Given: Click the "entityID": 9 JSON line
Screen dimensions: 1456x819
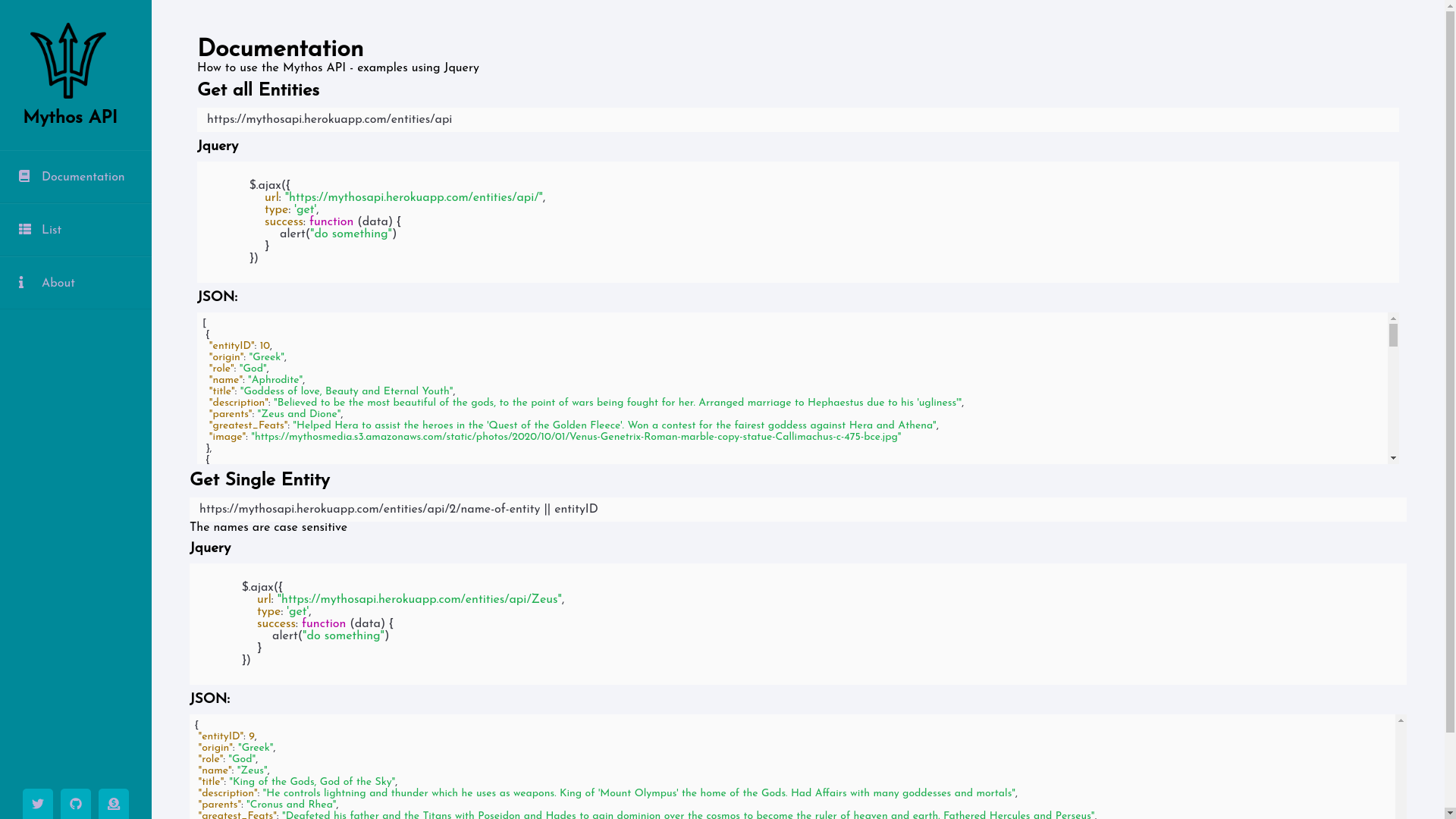Looking at the screenshot, I should (x=227, y=736).
